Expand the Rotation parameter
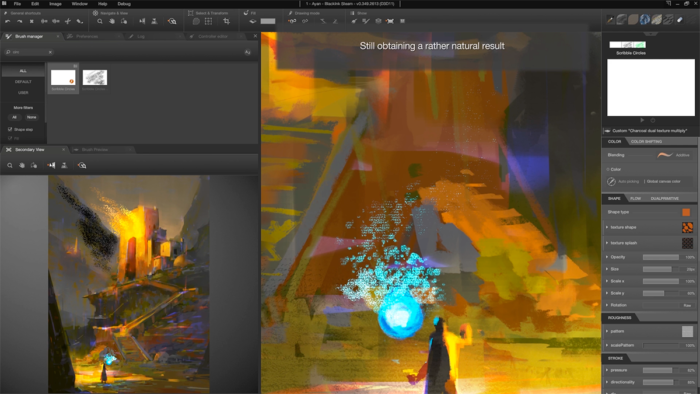Screen dimensions: 700x394 pos(607,305)
